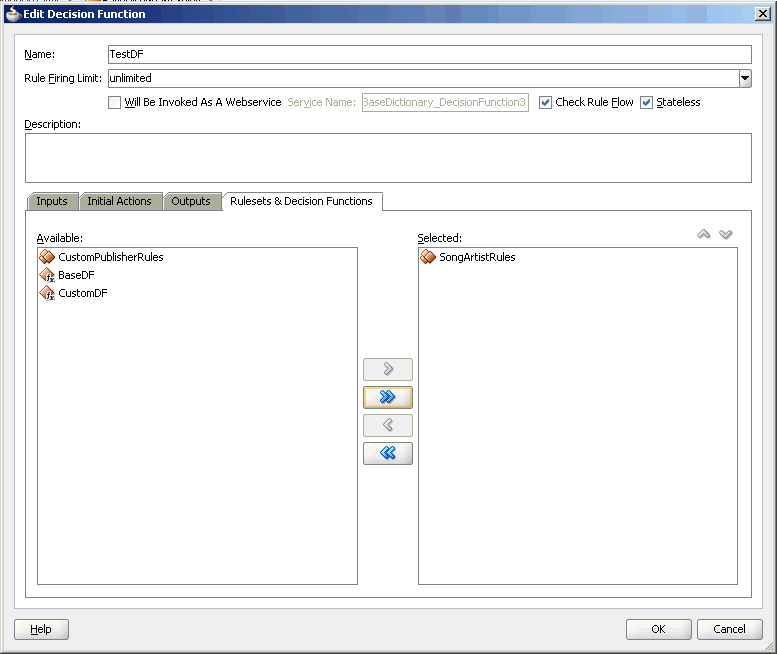Enable Will Be Invoked As A Webservice
The height and width of the screenshot is (654, 777).
click(114, 103)
